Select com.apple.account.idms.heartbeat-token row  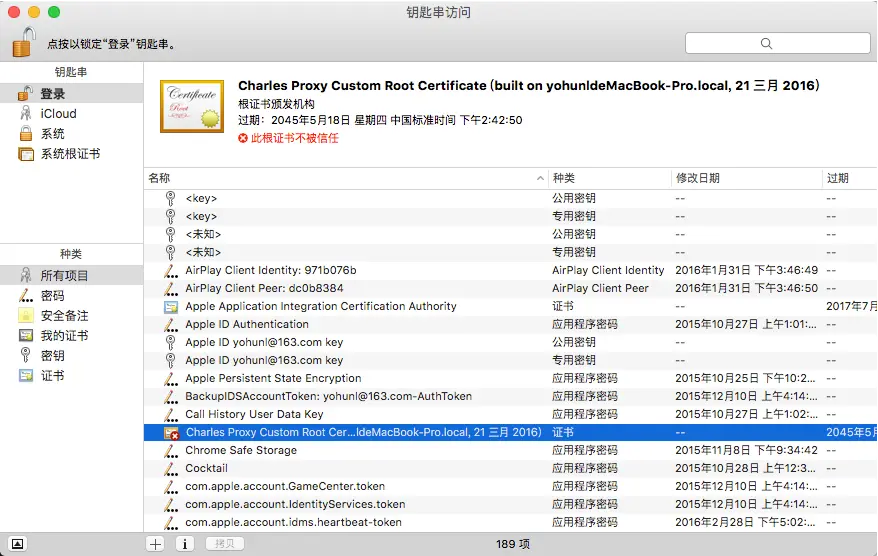point(510,522)
